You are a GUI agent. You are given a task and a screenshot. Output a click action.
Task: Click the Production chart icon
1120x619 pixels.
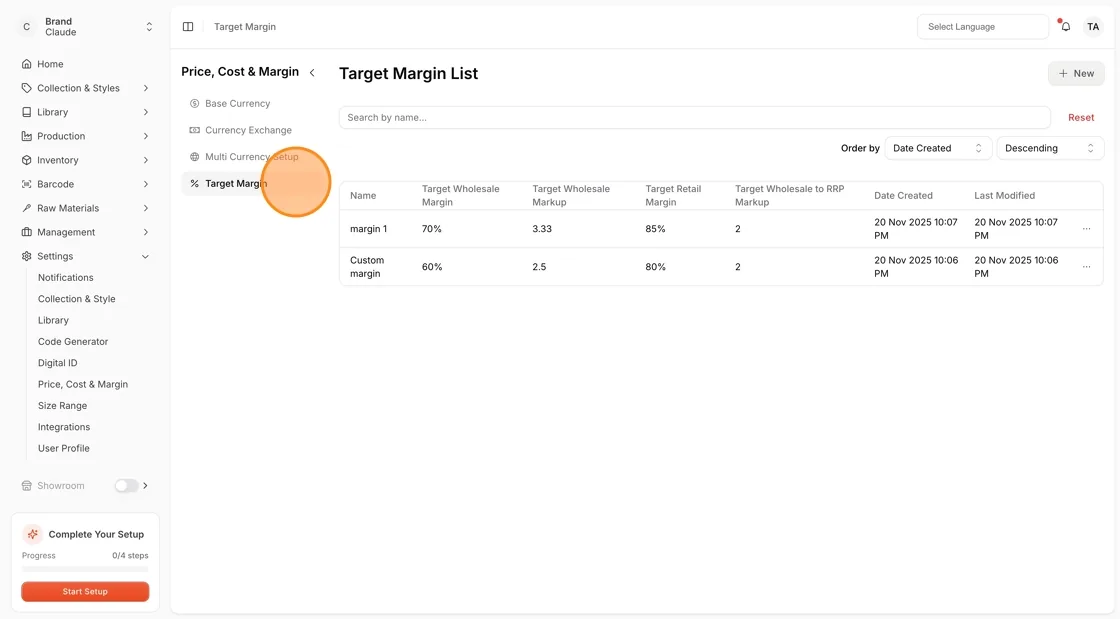(x=26, y=136)
